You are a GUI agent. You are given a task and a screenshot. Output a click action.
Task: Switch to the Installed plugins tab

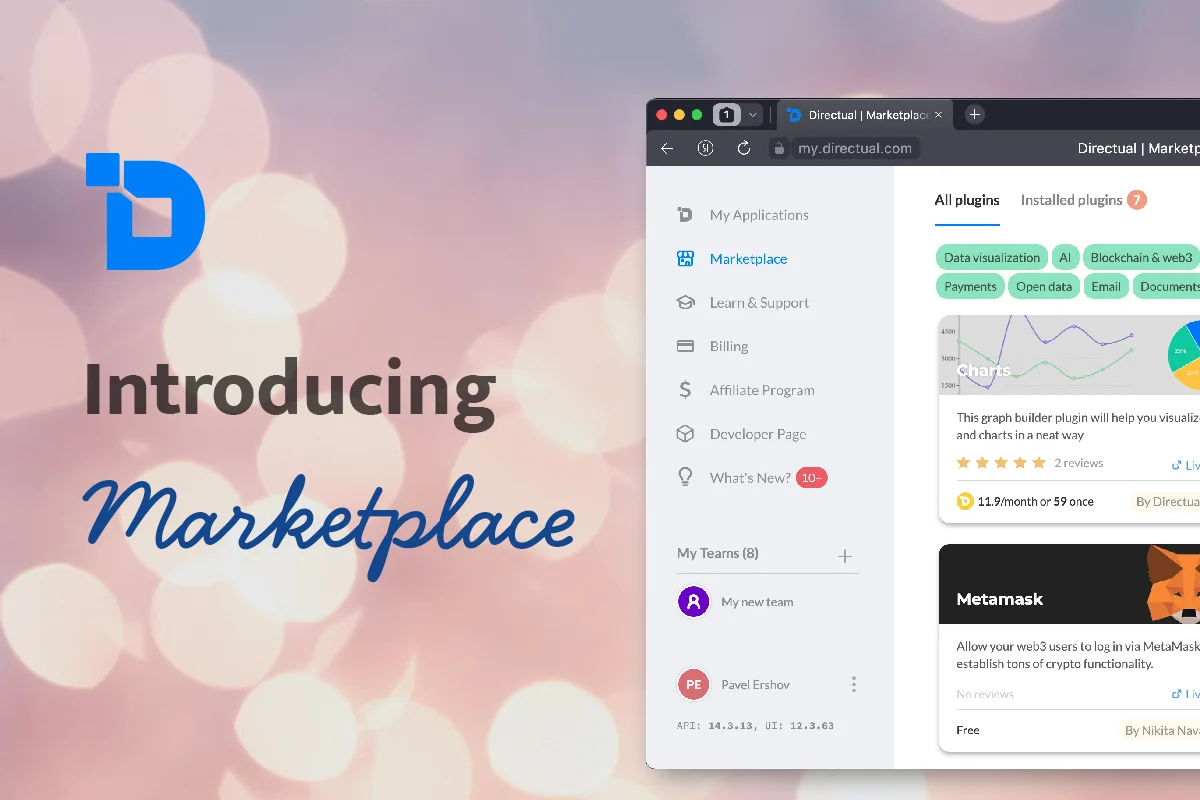[1072, 200]
